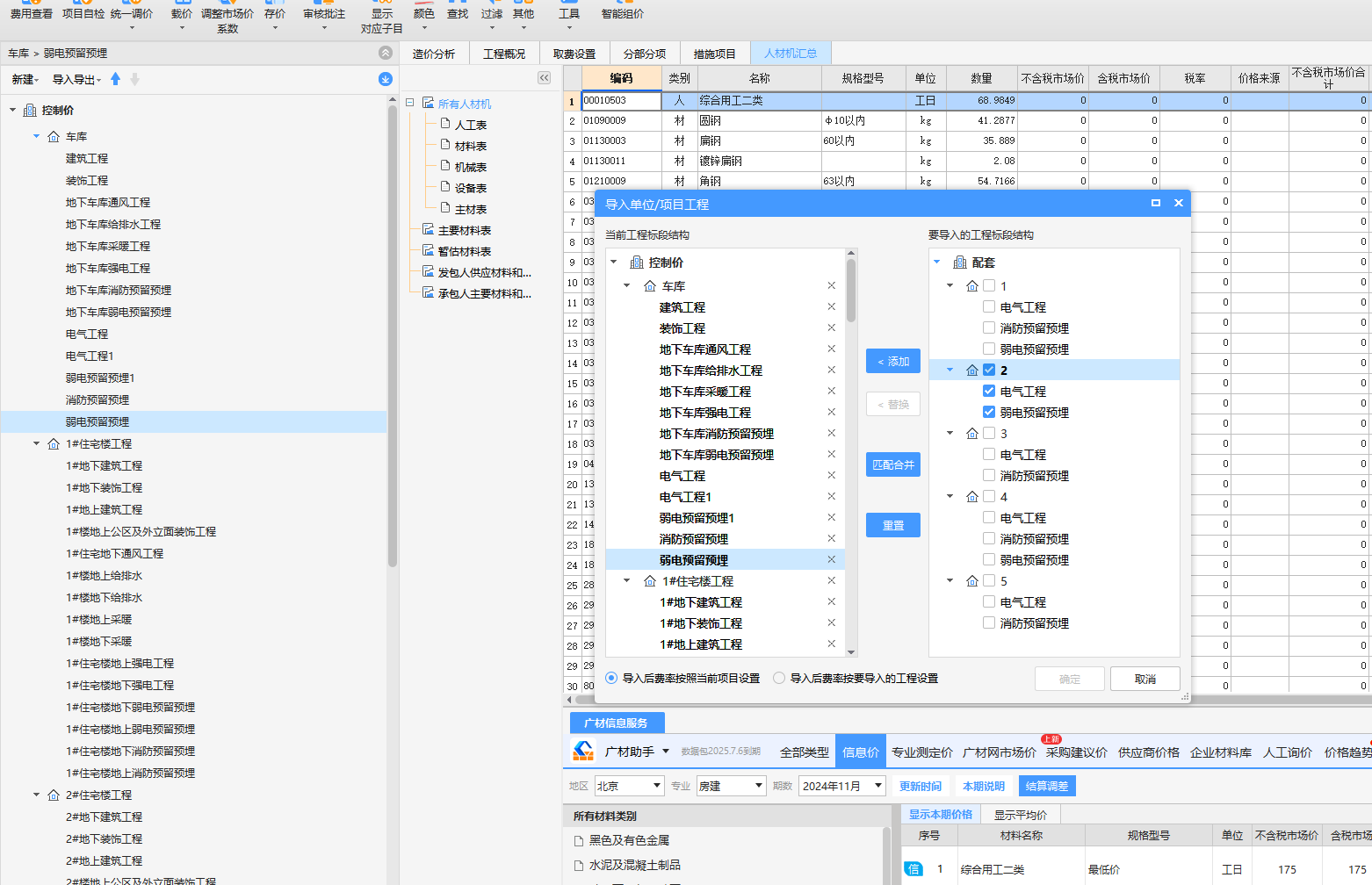Collapse the 配套 root node in dialog

click(936, 263)
